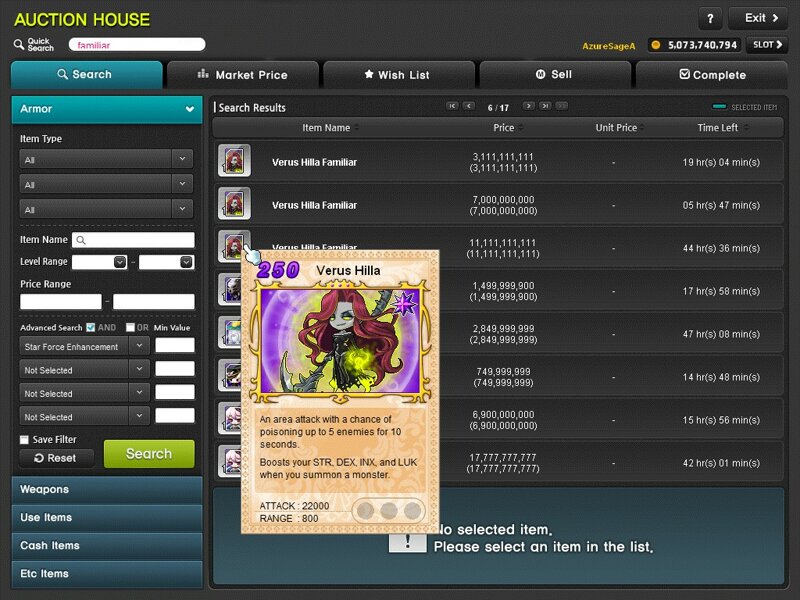The width and height of the screenshot is (800, 600).
Task: Open the Wish List tab
Action: click(x=399, y=74)
